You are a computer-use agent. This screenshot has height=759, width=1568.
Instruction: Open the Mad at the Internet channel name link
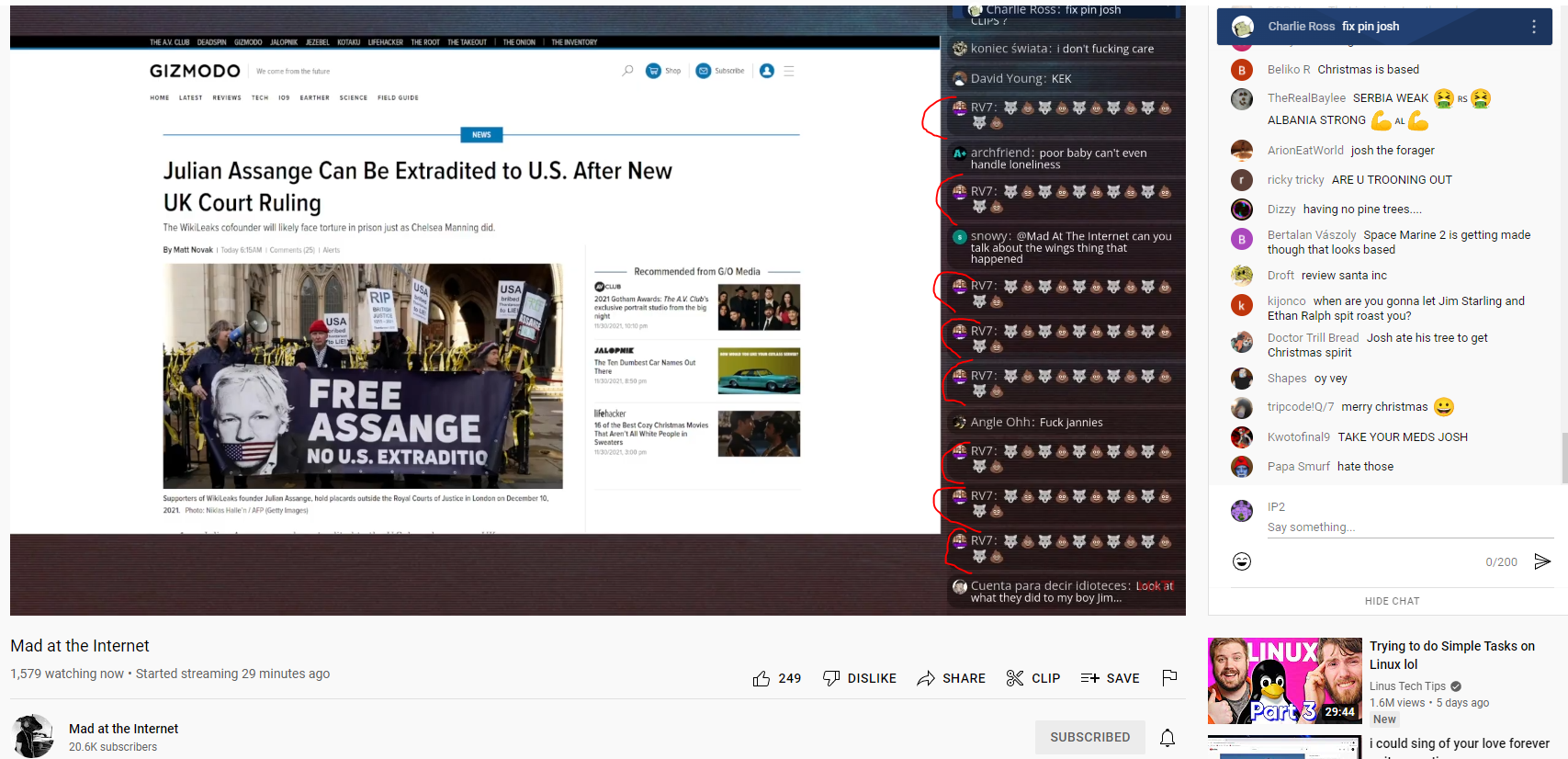point(123,729)
